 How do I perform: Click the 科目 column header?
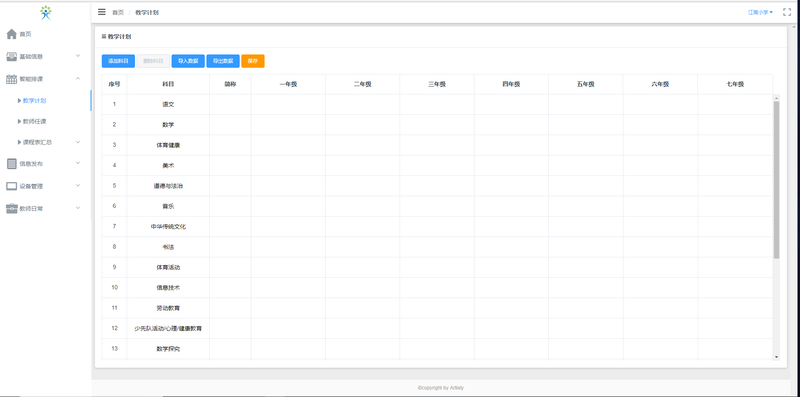(x=168, y=84)
